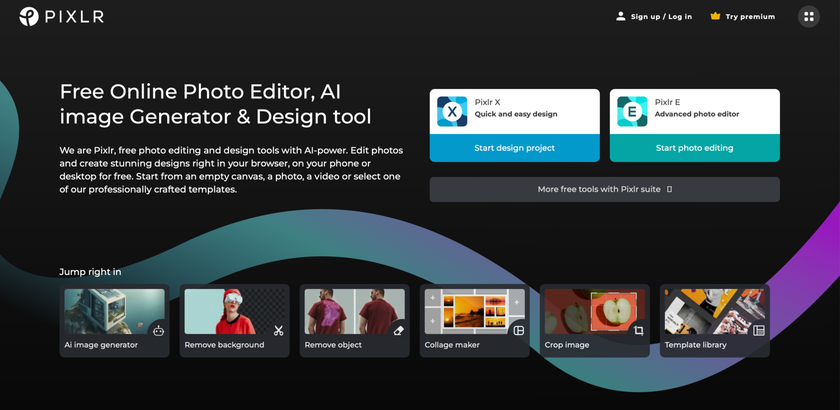Image resolution: width=840 pixels, height=410 pixels.
Task: Click 'Remove object' label text
Action: [333, 345]
